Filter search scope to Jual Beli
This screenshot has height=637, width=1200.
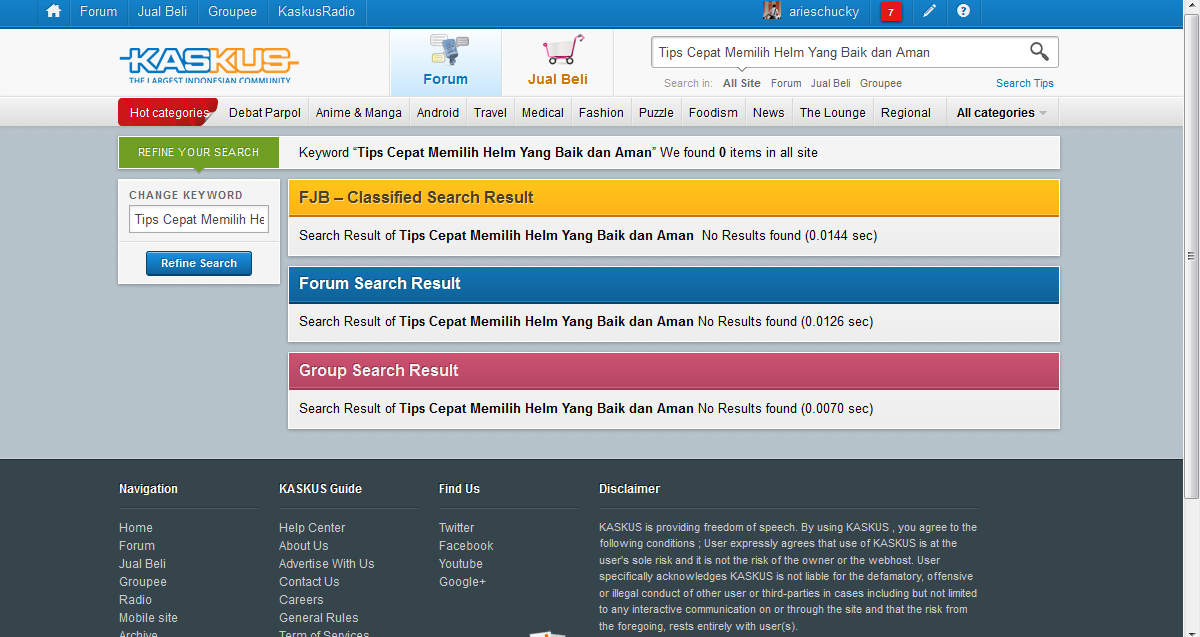click(831, 83)
